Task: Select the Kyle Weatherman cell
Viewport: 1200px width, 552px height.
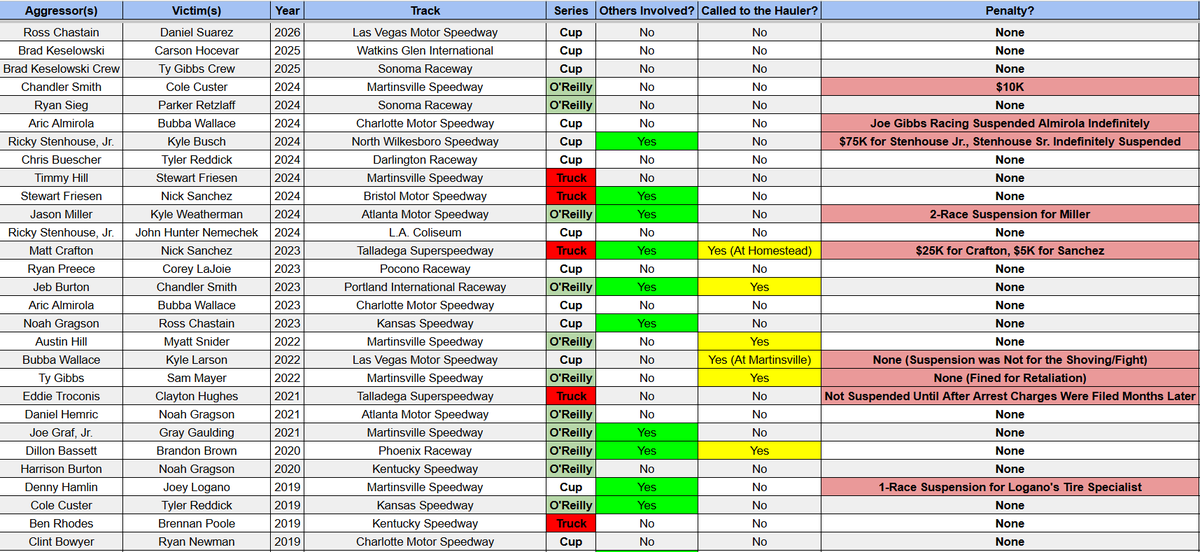Action: coord(196,214)
